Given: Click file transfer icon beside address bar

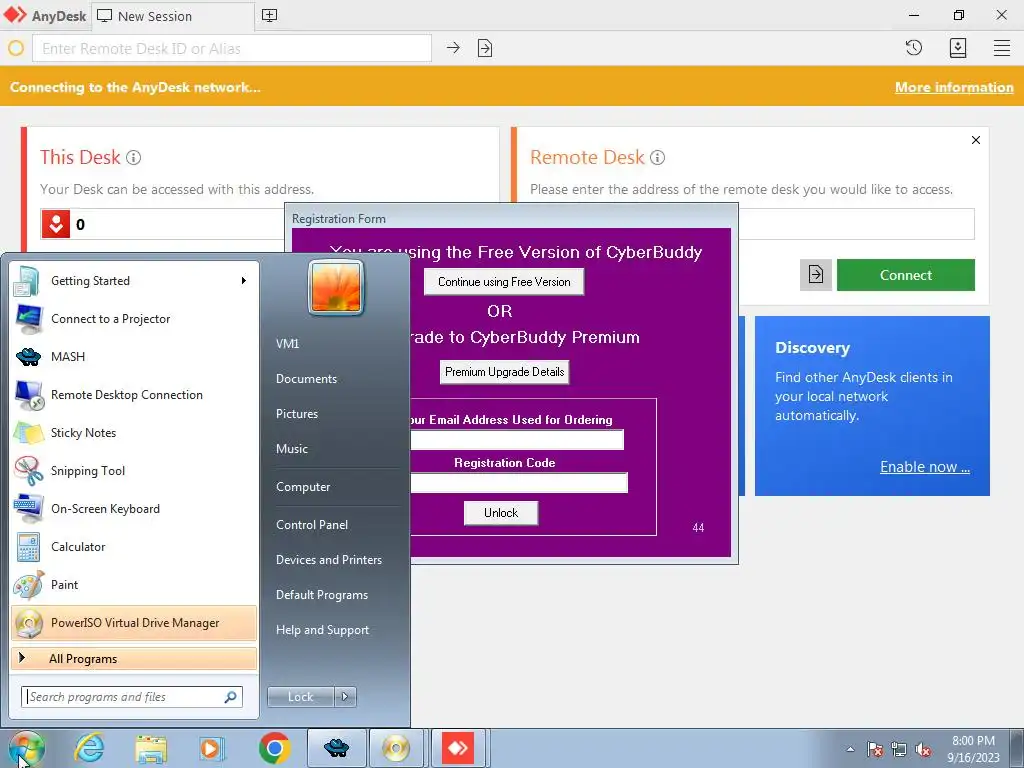Looking at the screenshot, I should click(x=485, y=48).
